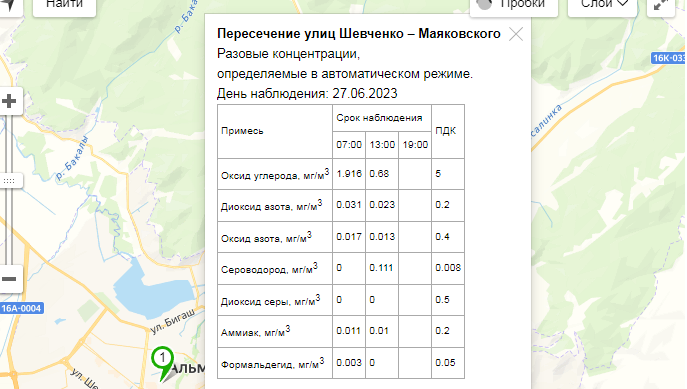This screenshot has height=389, width=687.
Task: Click value 0.017 for Оксид азота
Action: [349, 237]
